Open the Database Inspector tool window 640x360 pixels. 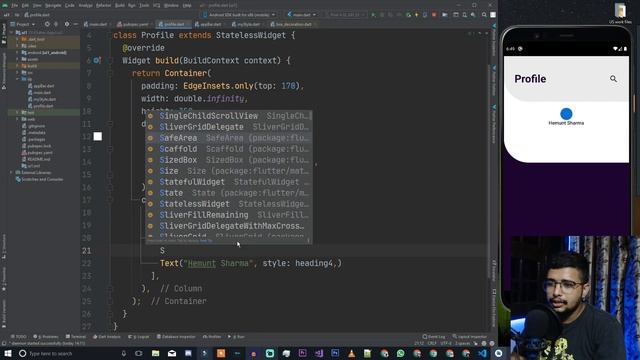pos(176,337)
